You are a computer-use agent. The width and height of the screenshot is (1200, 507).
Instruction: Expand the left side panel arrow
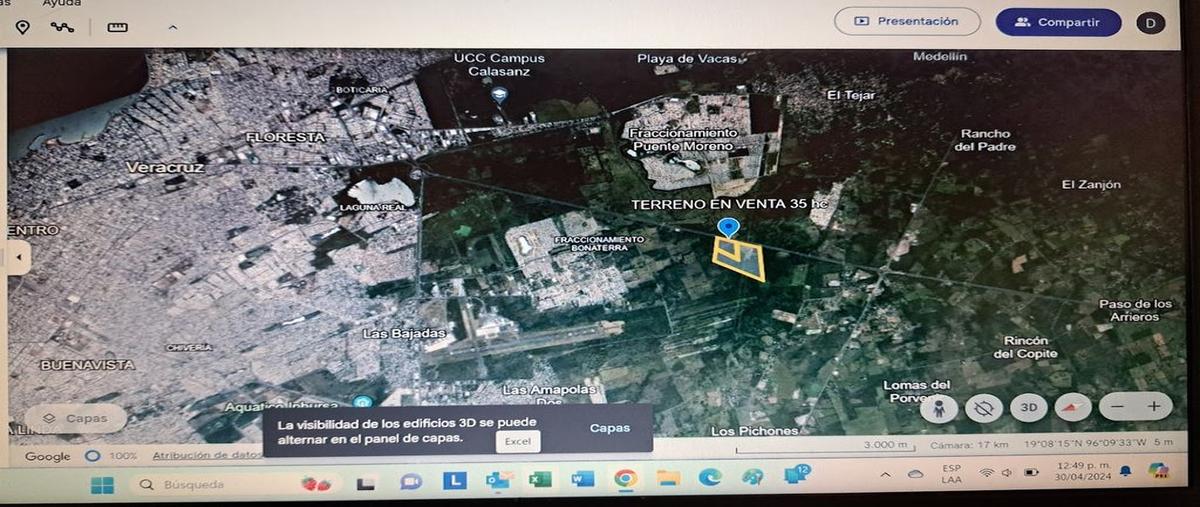tap(17, 257)
